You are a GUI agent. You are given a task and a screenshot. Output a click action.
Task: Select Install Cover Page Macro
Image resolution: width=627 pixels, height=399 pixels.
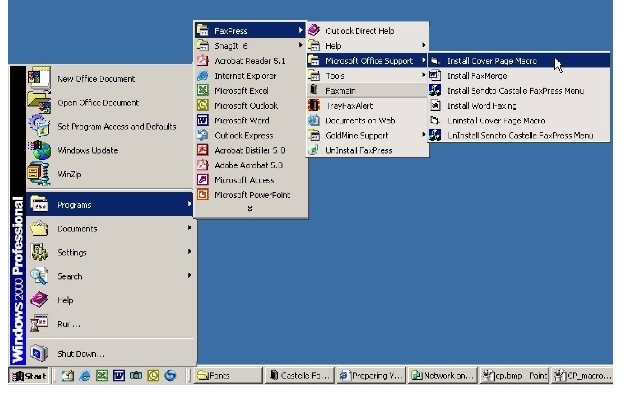(x=519, y=61)
